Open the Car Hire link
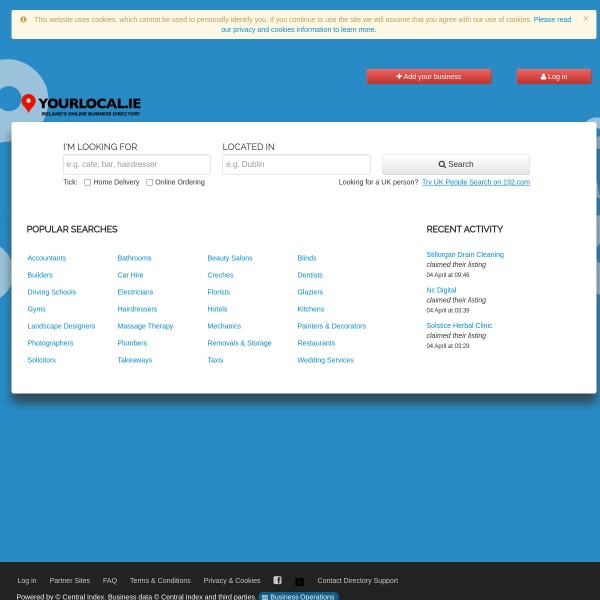This screenshot has height=600, width=600. 130,275
